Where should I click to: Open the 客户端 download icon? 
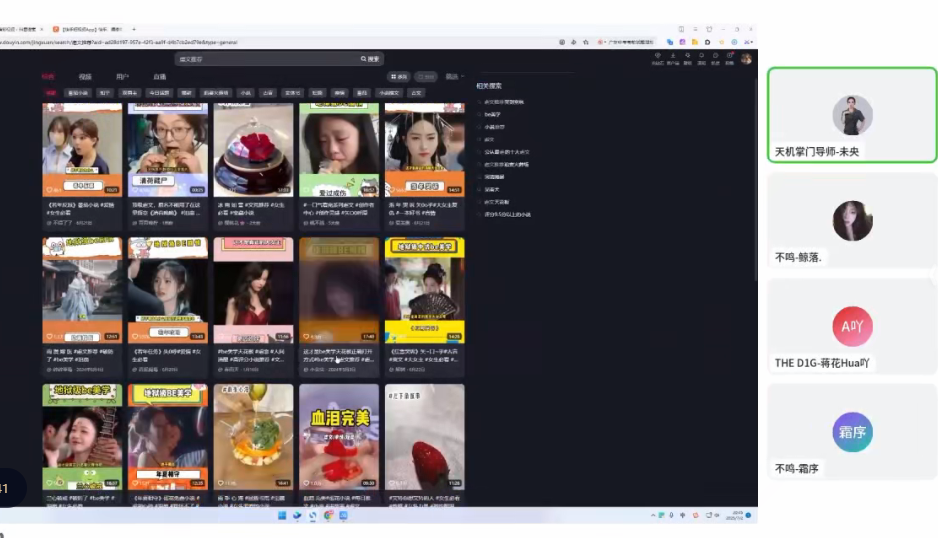tap(673, 58)
